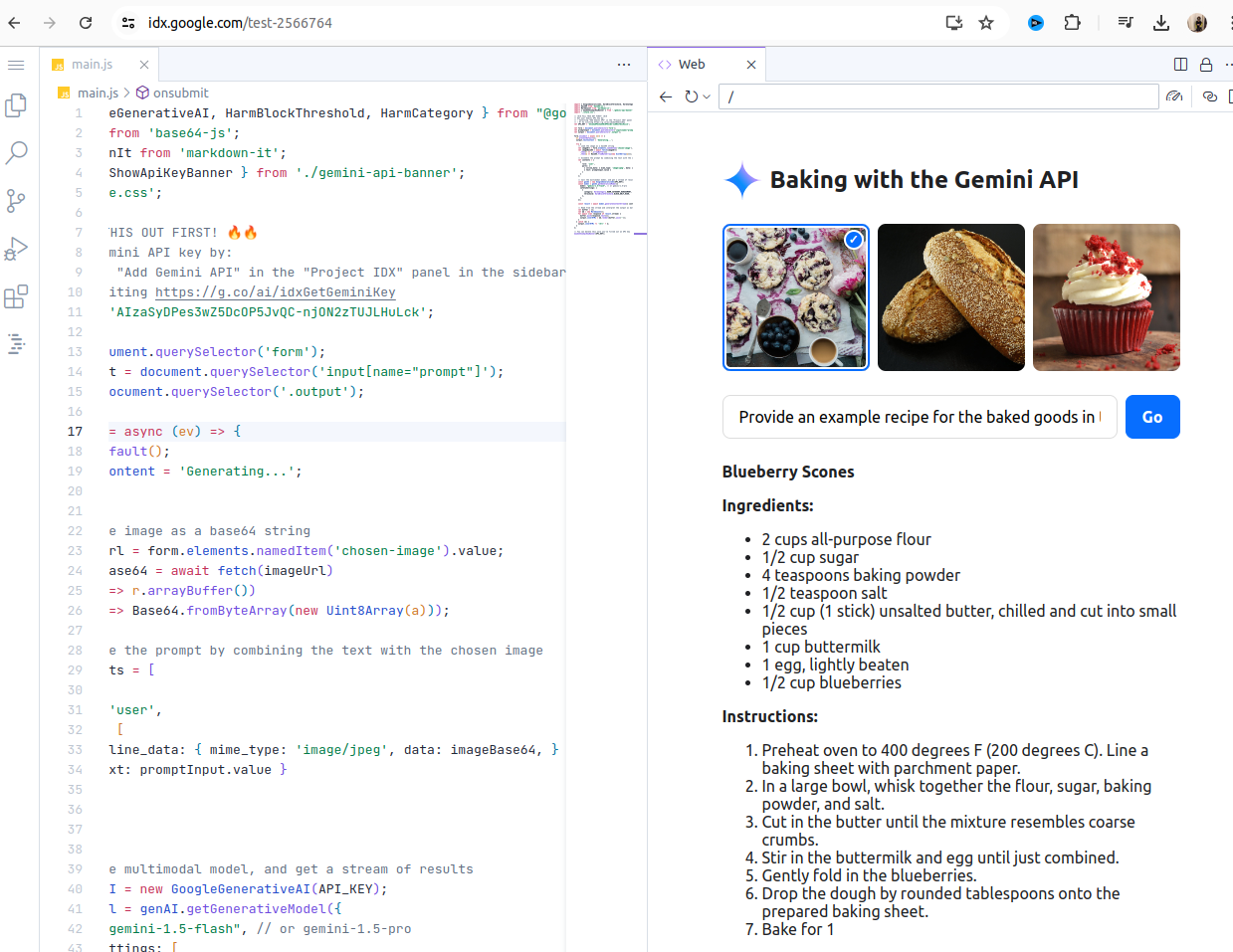Image resolution: width=1233 pixels, height=952 pixels.
Task: Open the Run and Debug panel
Action: click(x=16, y=248)
